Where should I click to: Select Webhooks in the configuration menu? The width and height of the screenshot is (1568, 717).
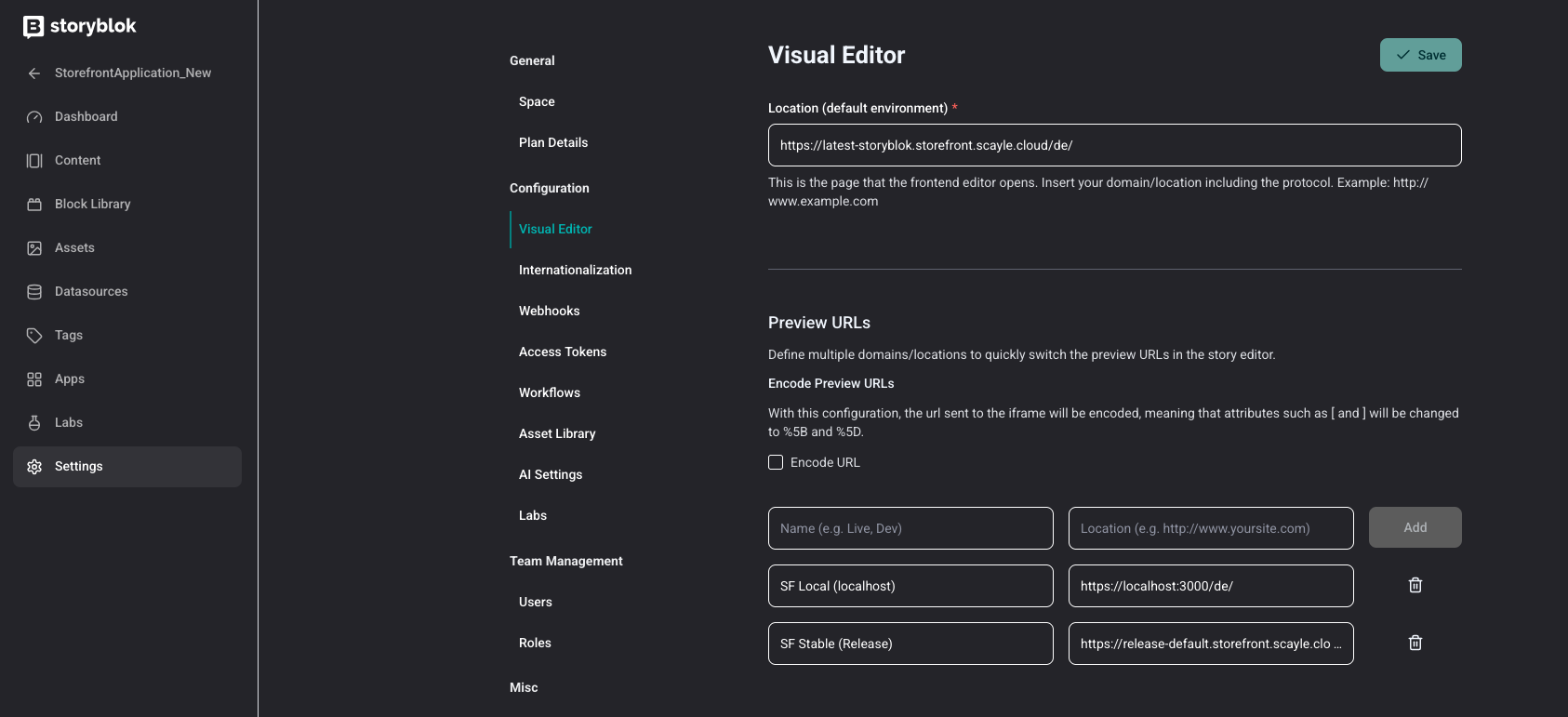click(x=549, y=311)
